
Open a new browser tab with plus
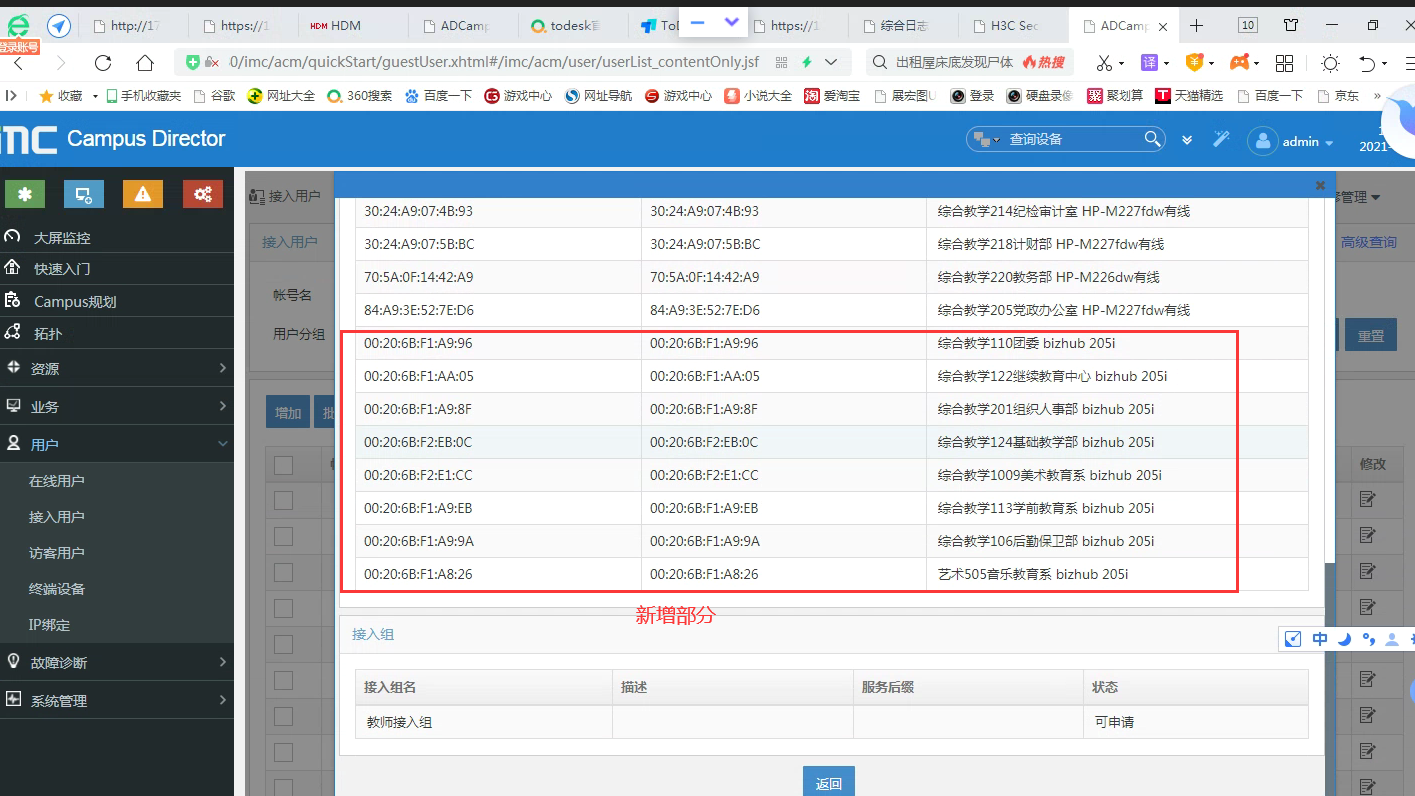(1196, 25)
